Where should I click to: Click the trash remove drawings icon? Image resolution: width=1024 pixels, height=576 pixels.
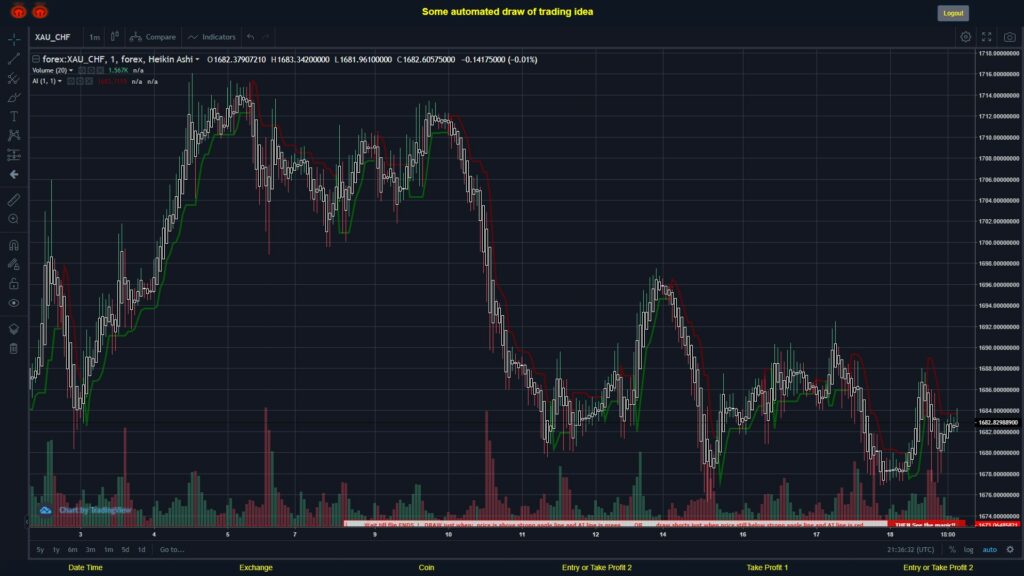14,348
